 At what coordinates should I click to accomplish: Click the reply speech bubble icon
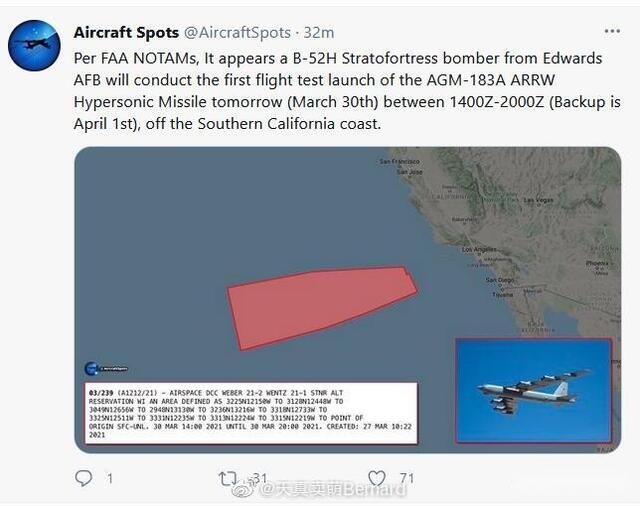(x=84, y=478)
